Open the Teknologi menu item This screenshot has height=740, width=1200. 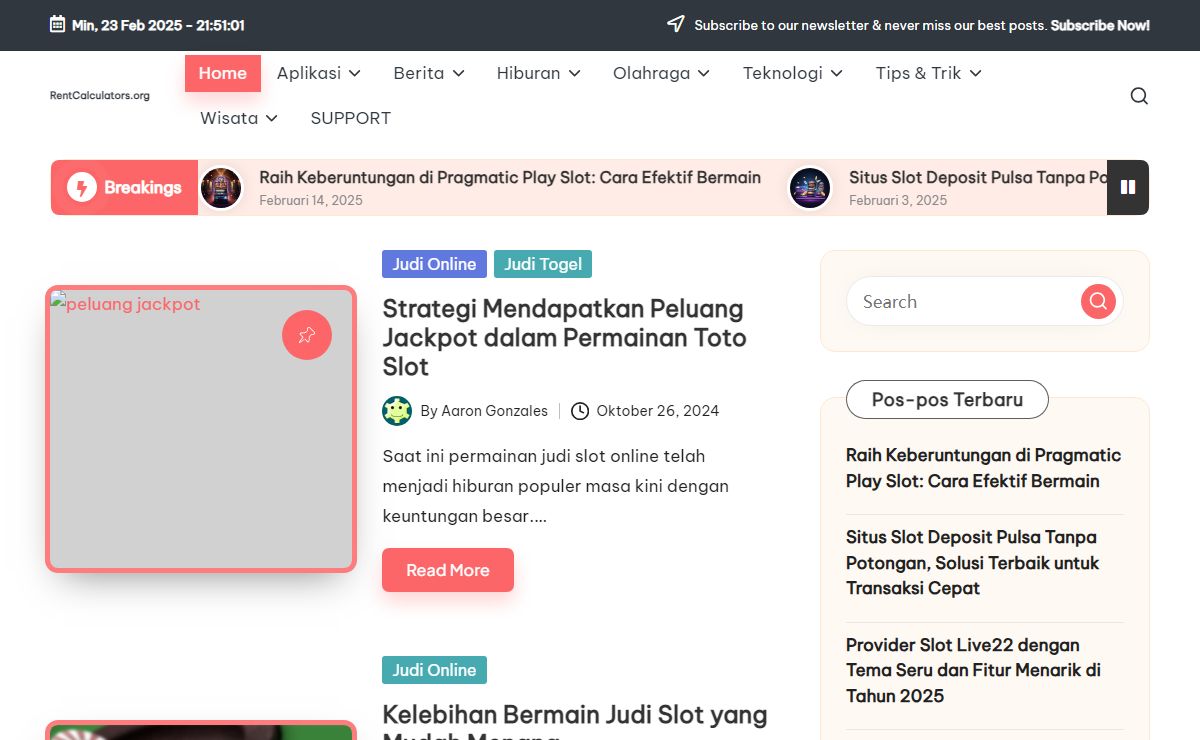[x=783, y=74]
